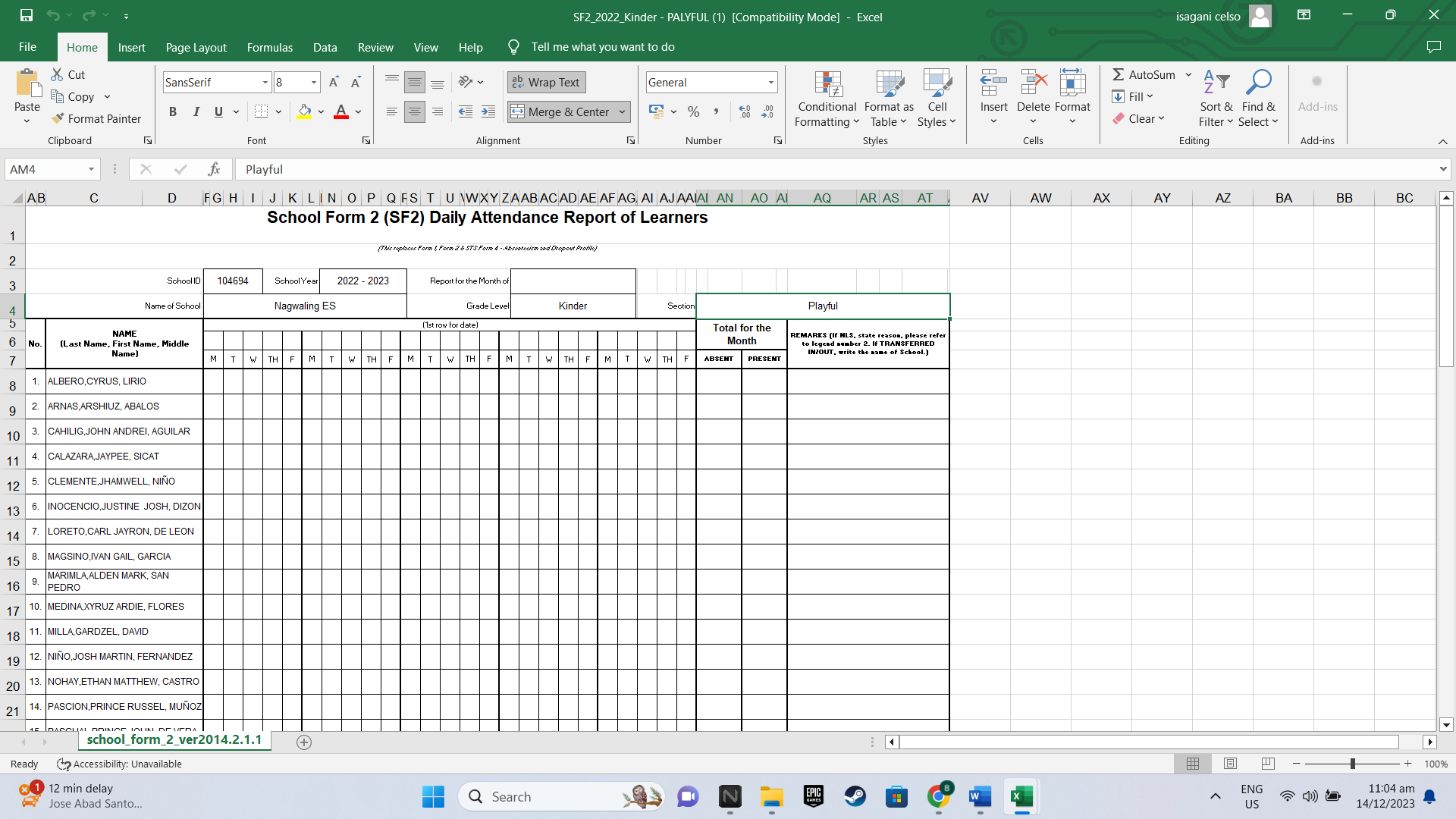Click the Increase Decimal icon
The height and width of the screenshot is (819, 1456).
(745, 111)
